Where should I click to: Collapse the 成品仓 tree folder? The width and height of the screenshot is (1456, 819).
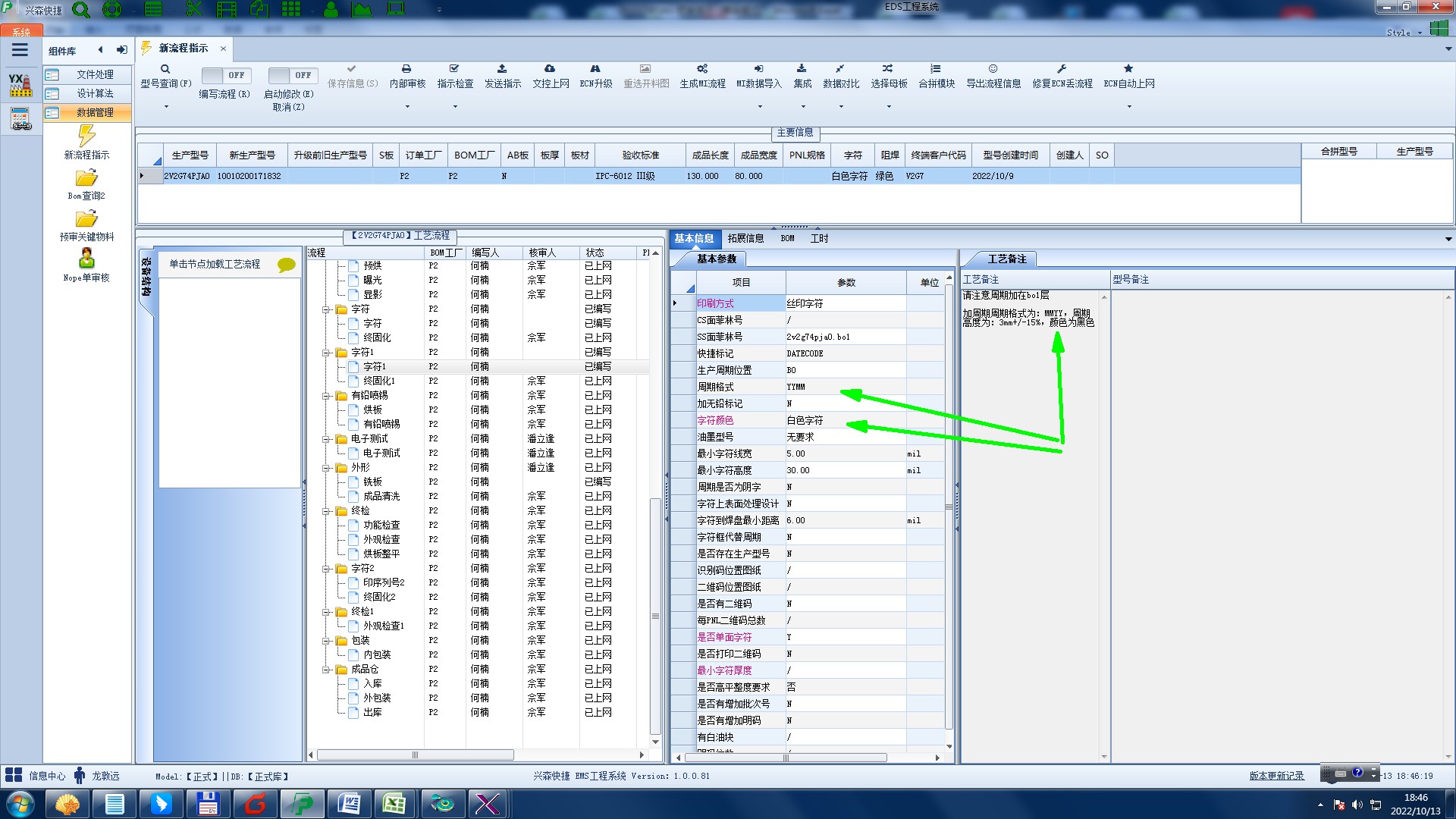point(326,670)
